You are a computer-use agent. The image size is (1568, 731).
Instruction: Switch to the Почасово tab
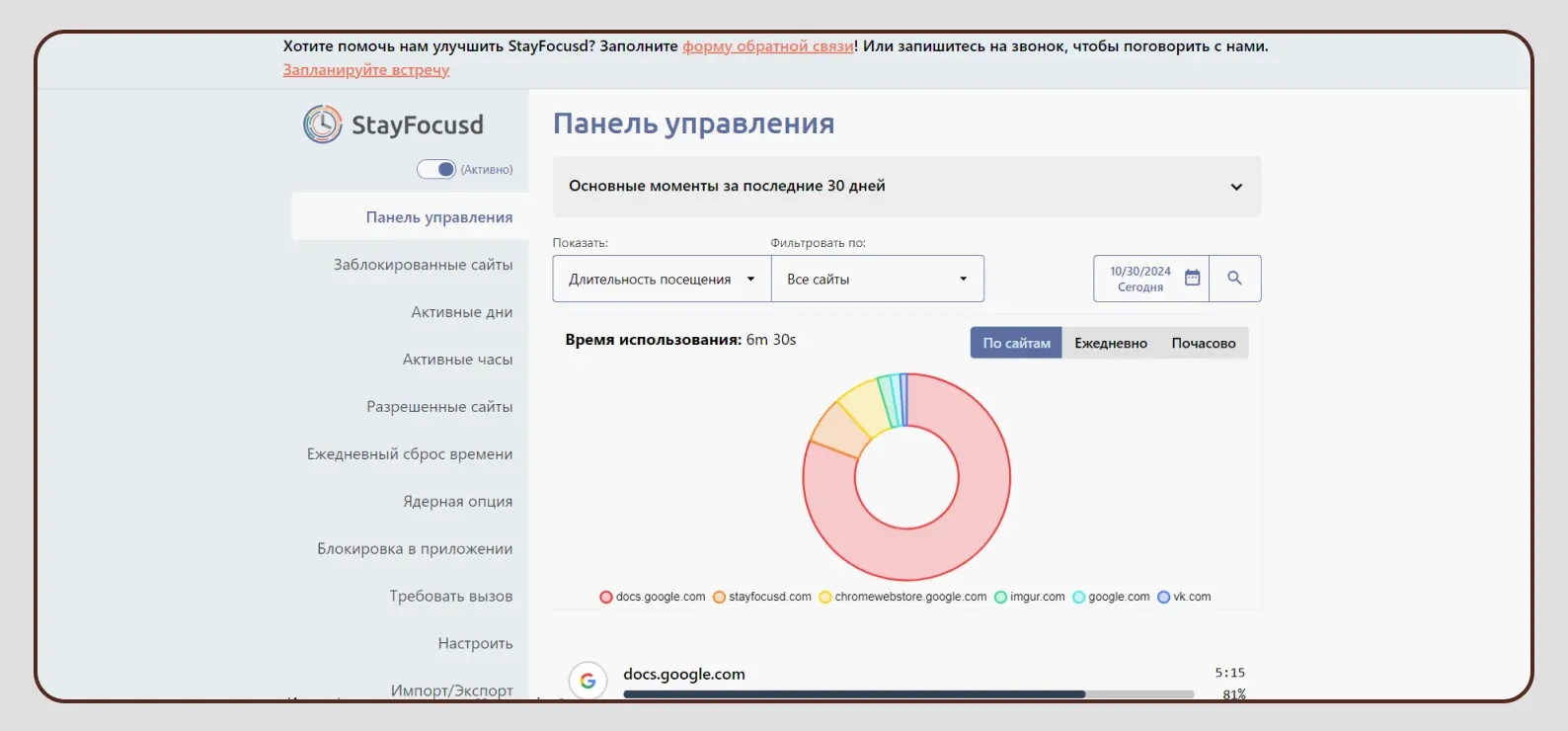(1204, 343)
